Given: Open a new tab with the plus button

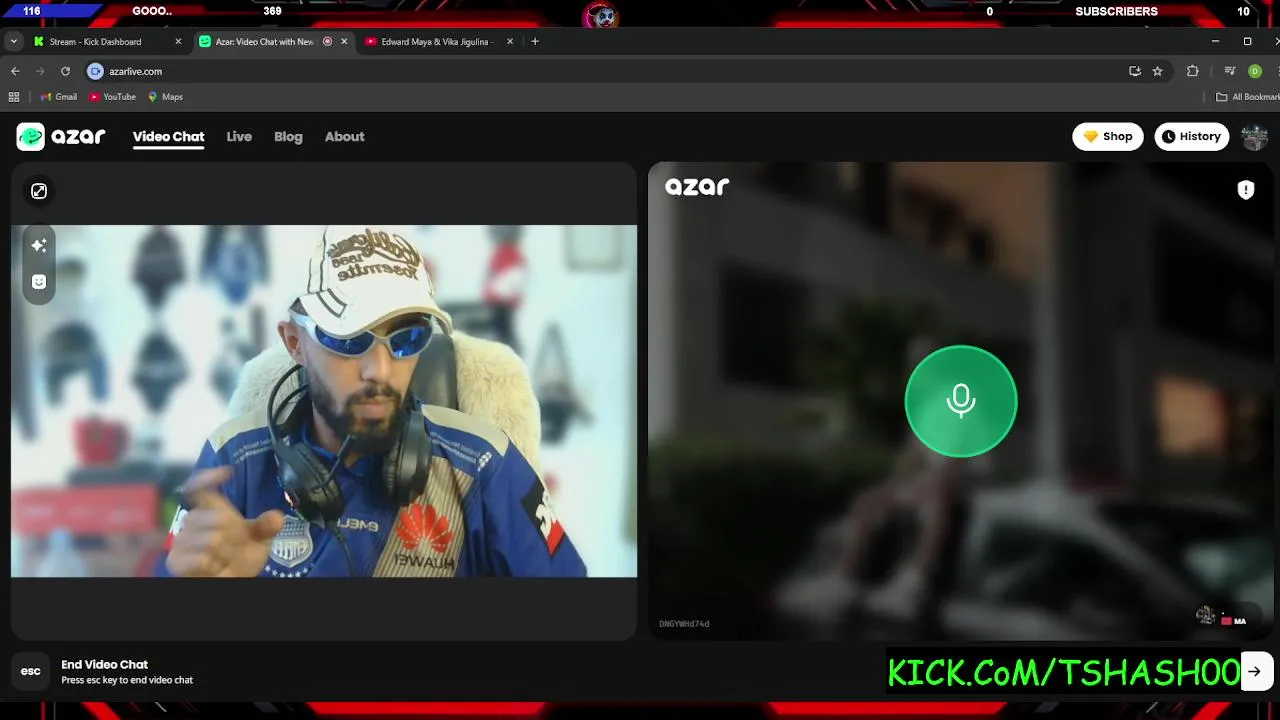Looking at the screenshot, I should tap(535, 41).
